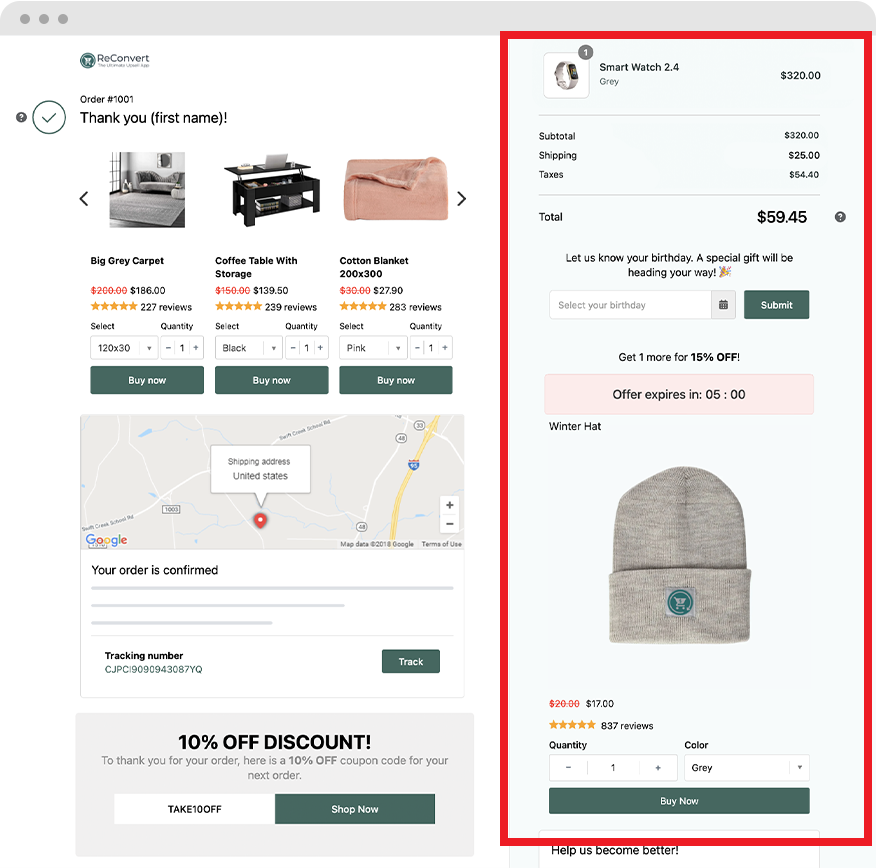Click the Your order is confirmed heading
The height and width of the screenshot is (868, 876).
point(155,570)
